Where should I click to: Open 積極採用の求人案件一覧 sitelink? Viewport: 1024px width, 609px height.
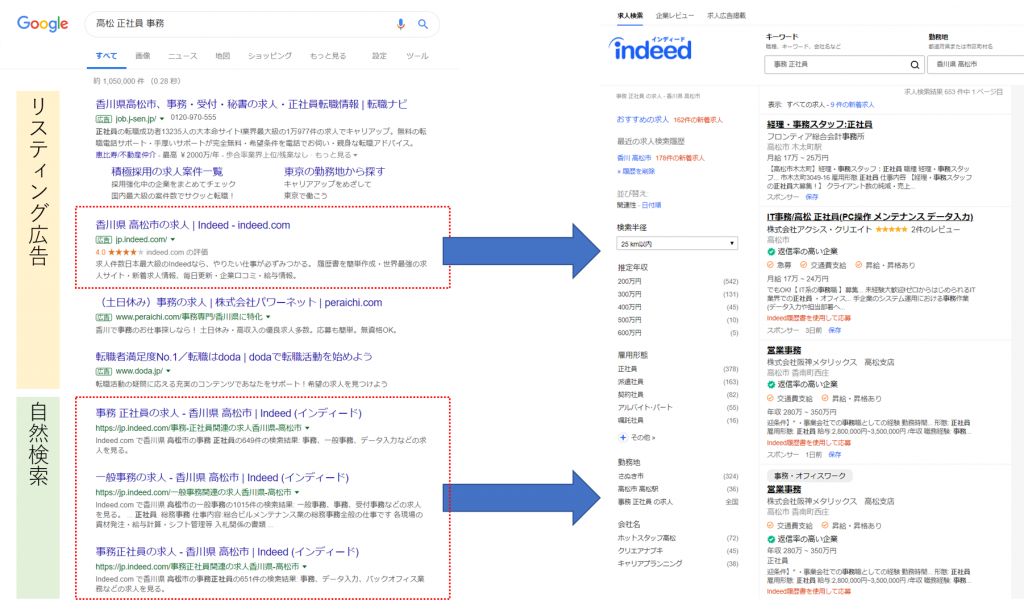[167, 172]
